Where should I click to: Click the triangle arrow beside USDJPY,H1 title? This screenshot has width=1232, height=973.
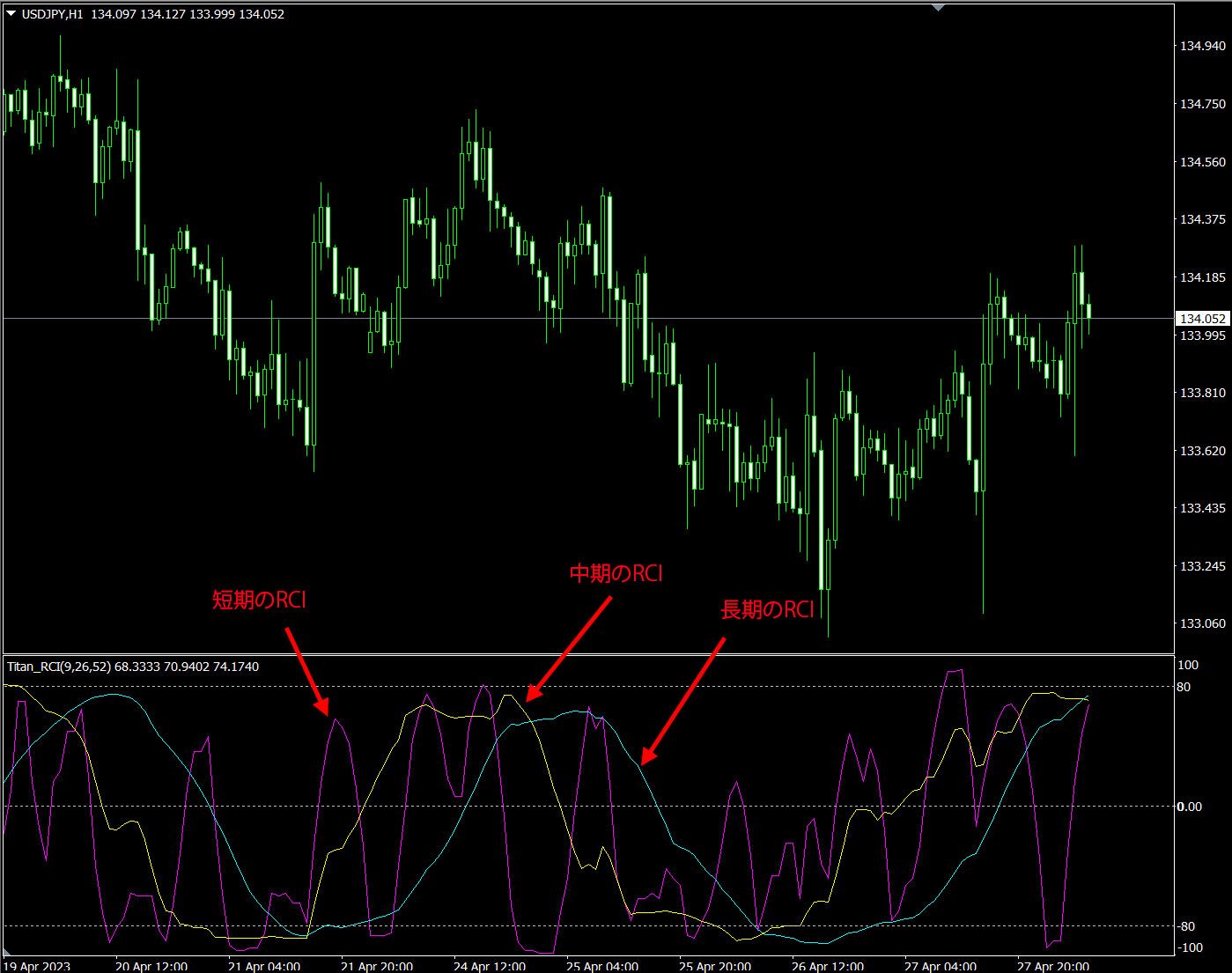(x=11, y=14)
